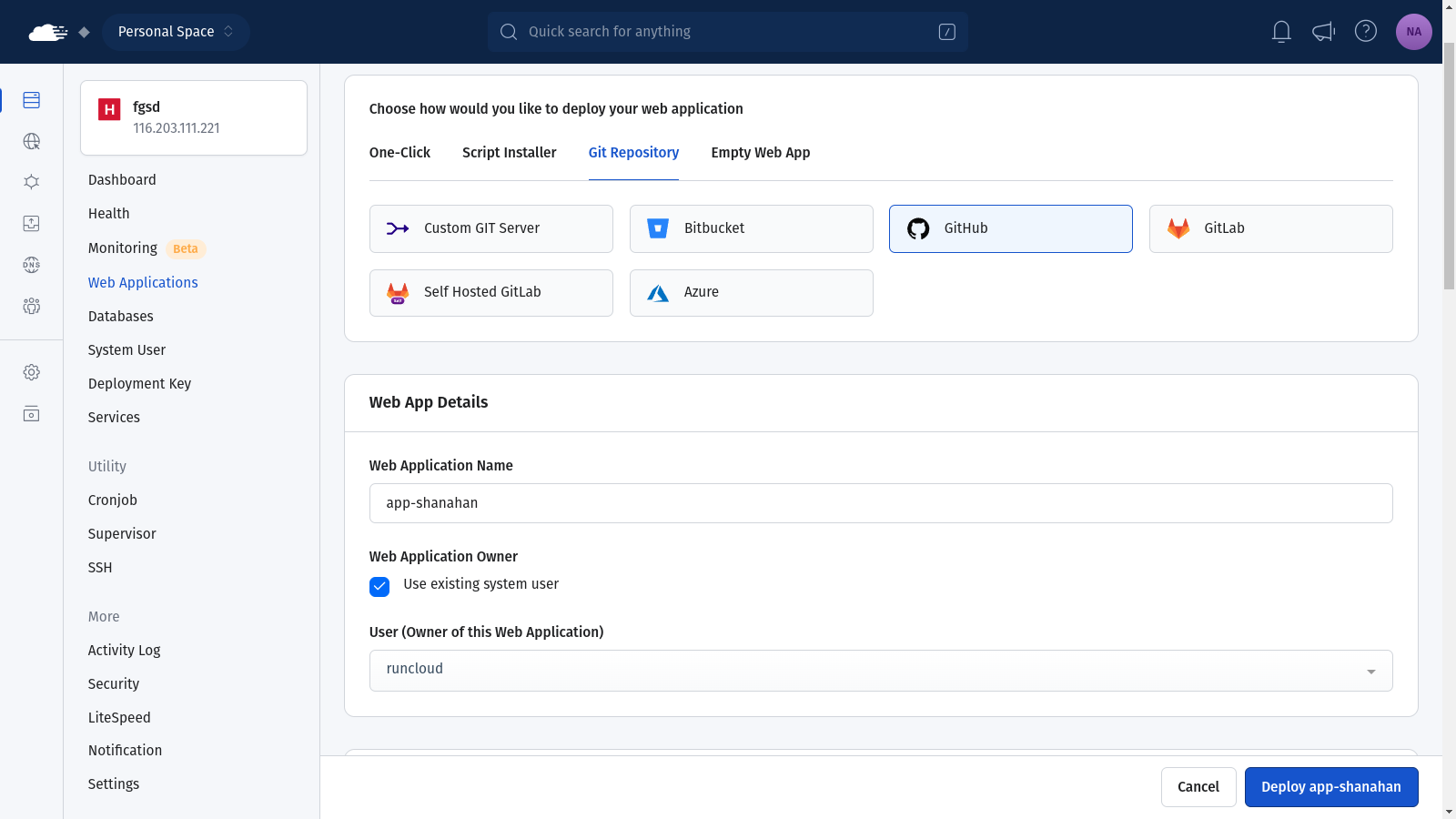The image size is (1456, 819).
Task: Switch to the Empty Web App tab
Action: point(760,153)
